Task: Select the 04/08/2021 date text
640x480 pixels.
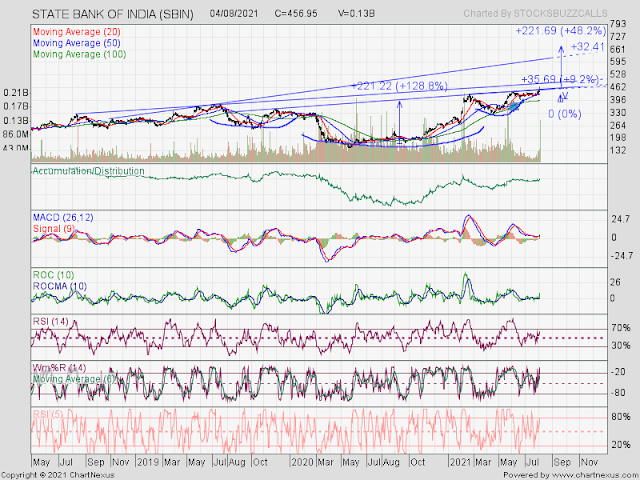Action: click(x=234, y=13)
